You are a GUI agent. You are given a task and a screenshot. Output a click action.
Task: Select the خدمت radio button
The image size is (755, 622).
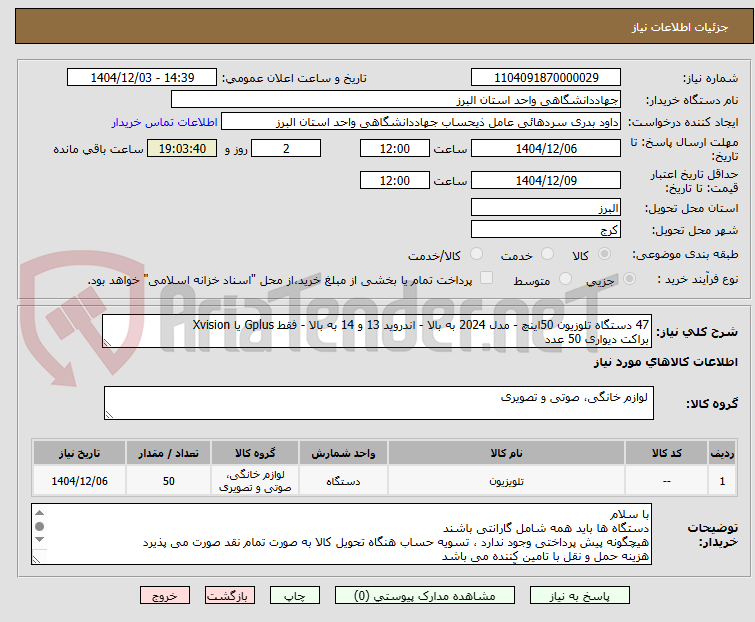(x=547, y=254)
